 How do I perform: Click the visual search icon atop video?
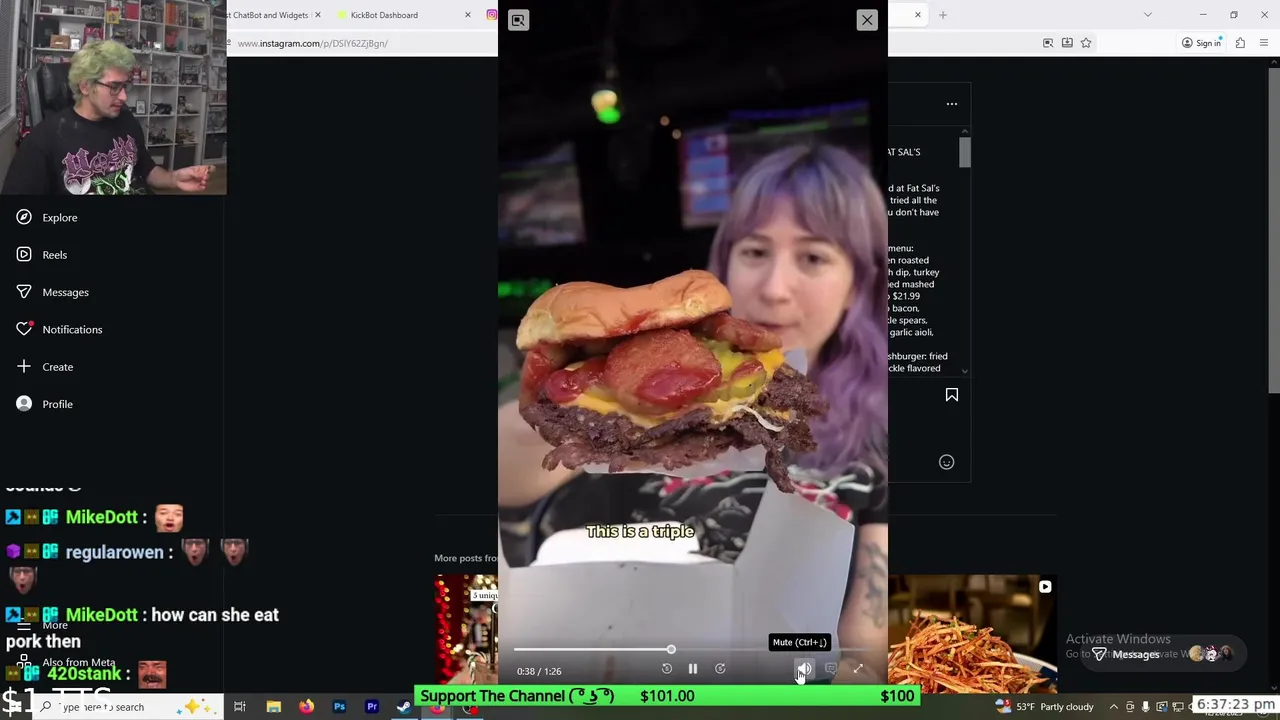518,20
